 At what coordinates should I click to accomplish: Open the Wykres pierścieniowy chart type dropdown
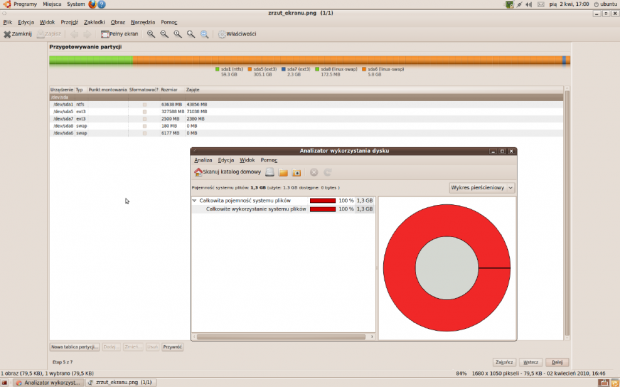point(482,188)
